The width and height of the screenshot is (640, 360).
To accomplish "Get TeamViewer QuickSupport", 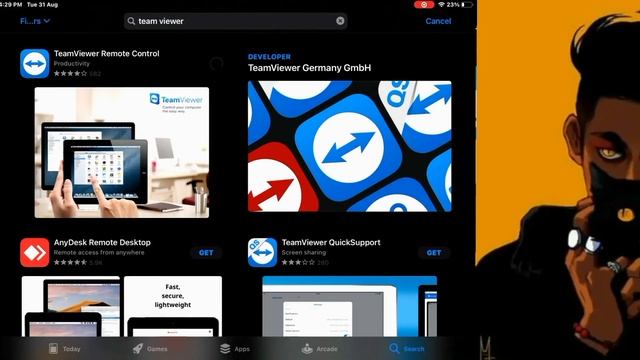I will coord(434,253).
